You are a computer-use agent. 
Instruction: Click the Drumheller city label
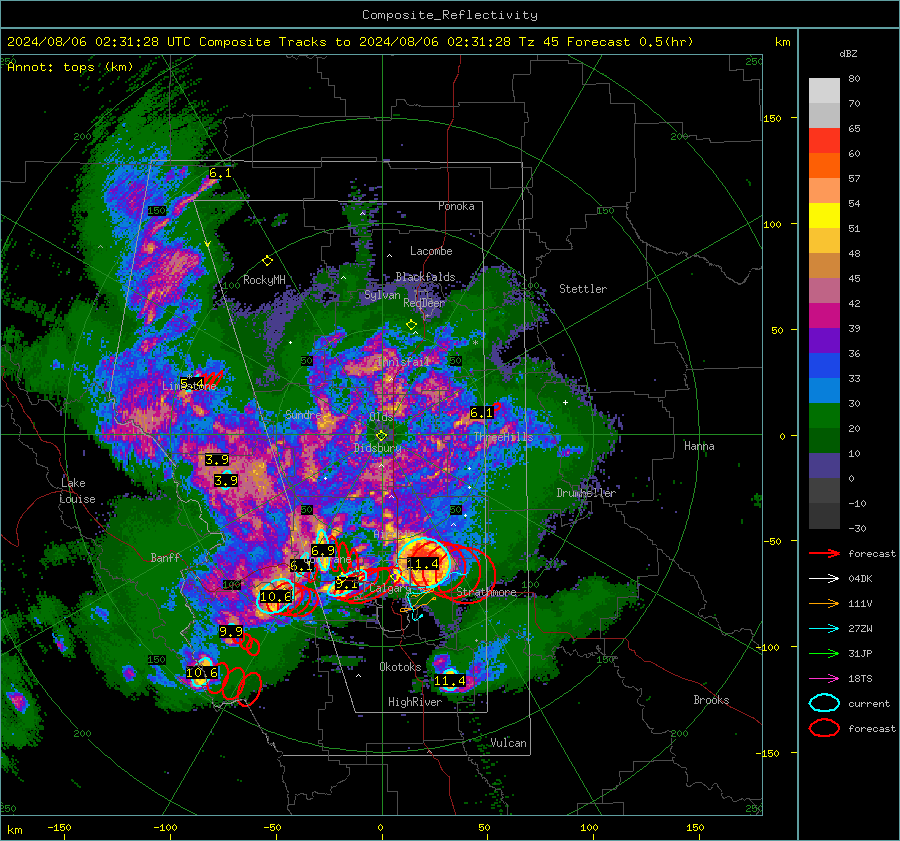click(x=586, y=493)
